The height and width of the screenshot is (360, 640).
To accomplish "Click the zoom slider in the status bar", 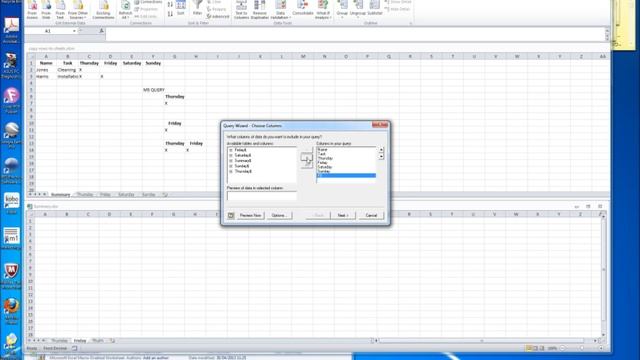I will click(582, 348).
